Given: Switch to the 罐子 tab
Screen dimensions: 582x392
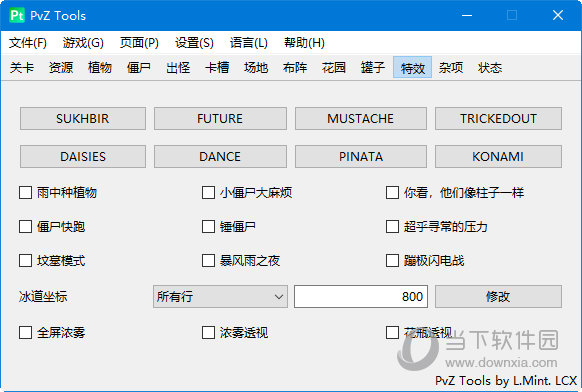Looking at the screenshot, I should point(373,68).
